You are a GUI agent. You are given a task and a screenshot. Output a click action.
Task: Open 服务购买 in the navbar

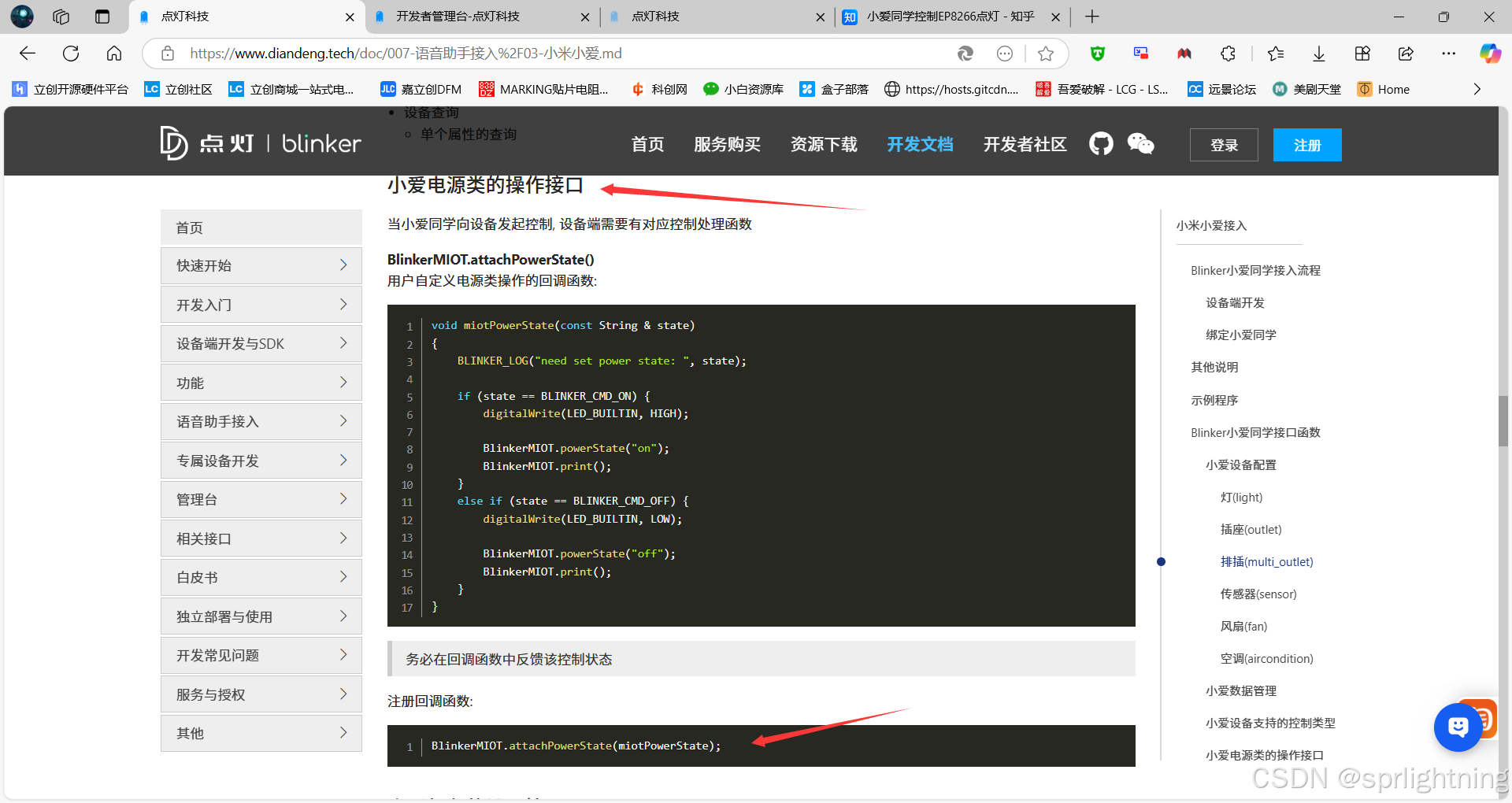727,144
